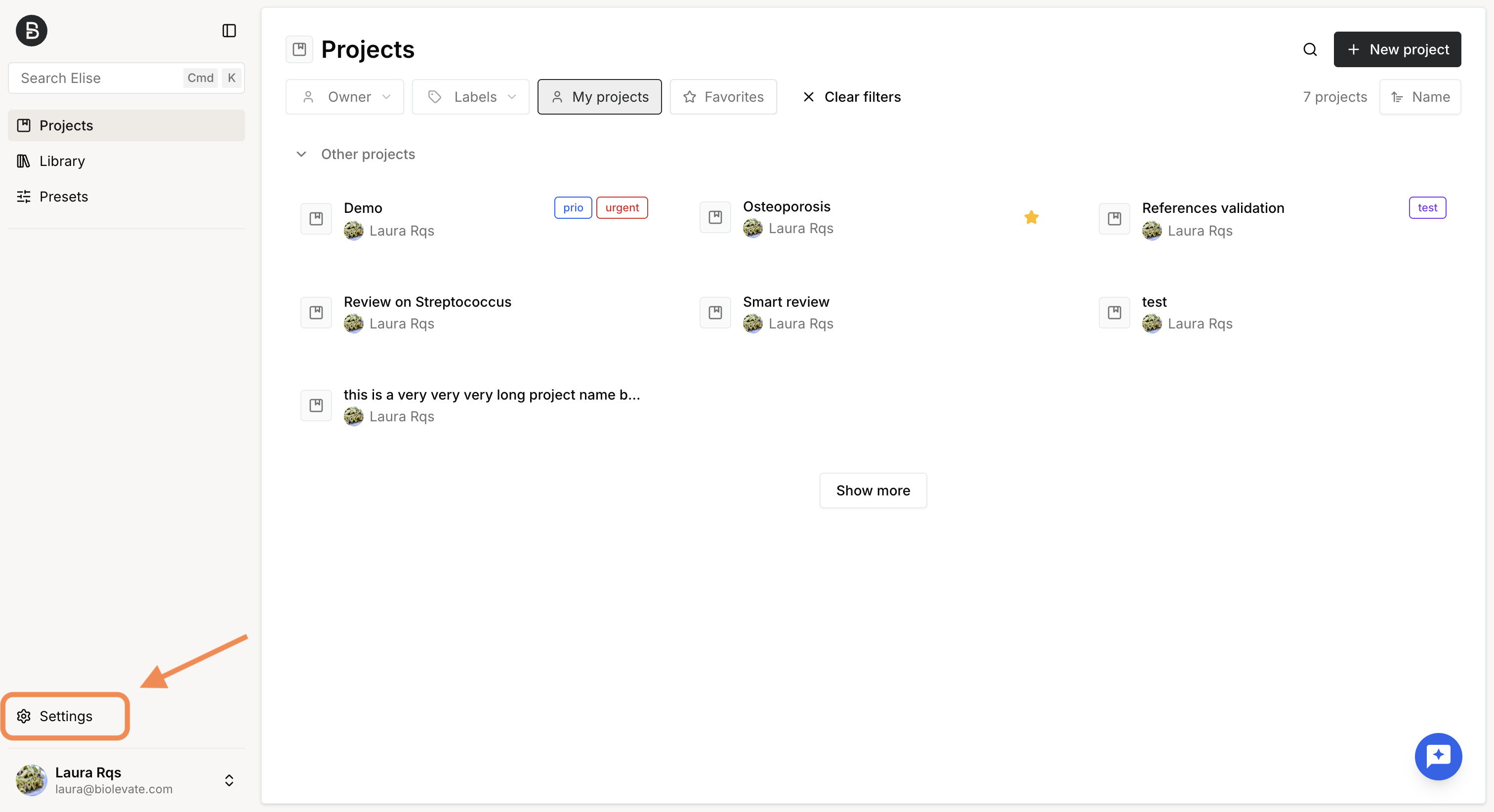
Task: Click the Smart review project icon
Action: click(715, 313)
